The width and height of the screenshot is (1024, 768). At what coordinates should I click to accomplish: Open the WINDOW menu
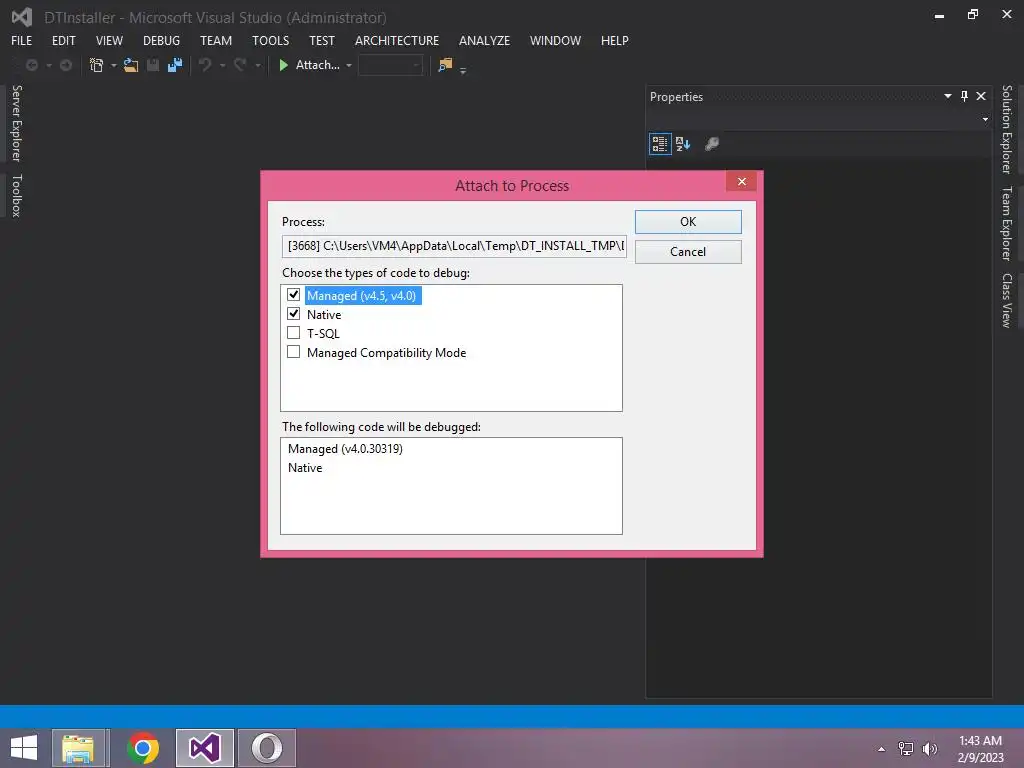pyautogui.click(x=555, y=40)
